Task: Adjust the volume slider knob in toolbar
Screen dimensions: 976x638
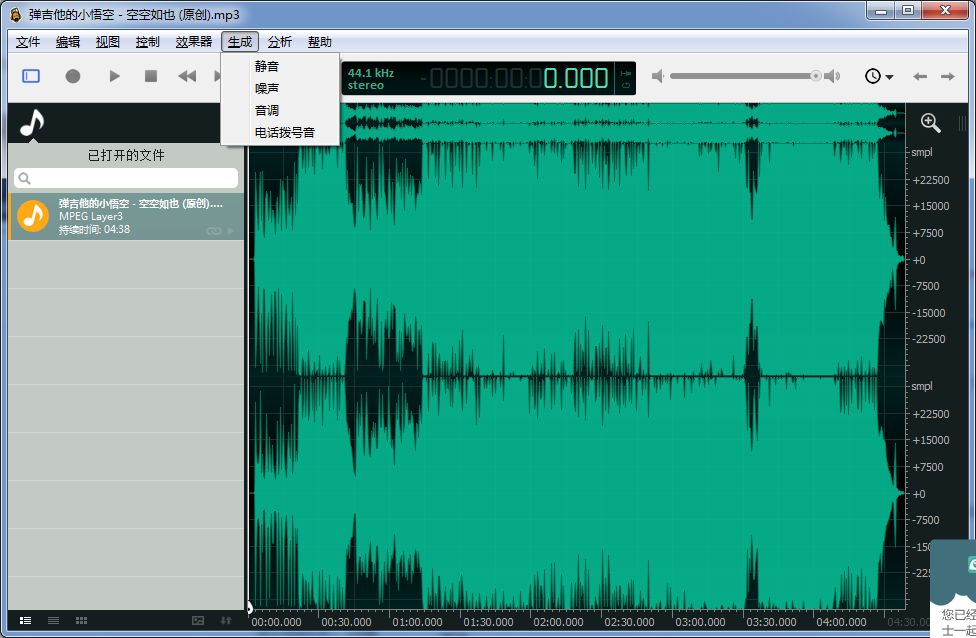Action: 815,76
